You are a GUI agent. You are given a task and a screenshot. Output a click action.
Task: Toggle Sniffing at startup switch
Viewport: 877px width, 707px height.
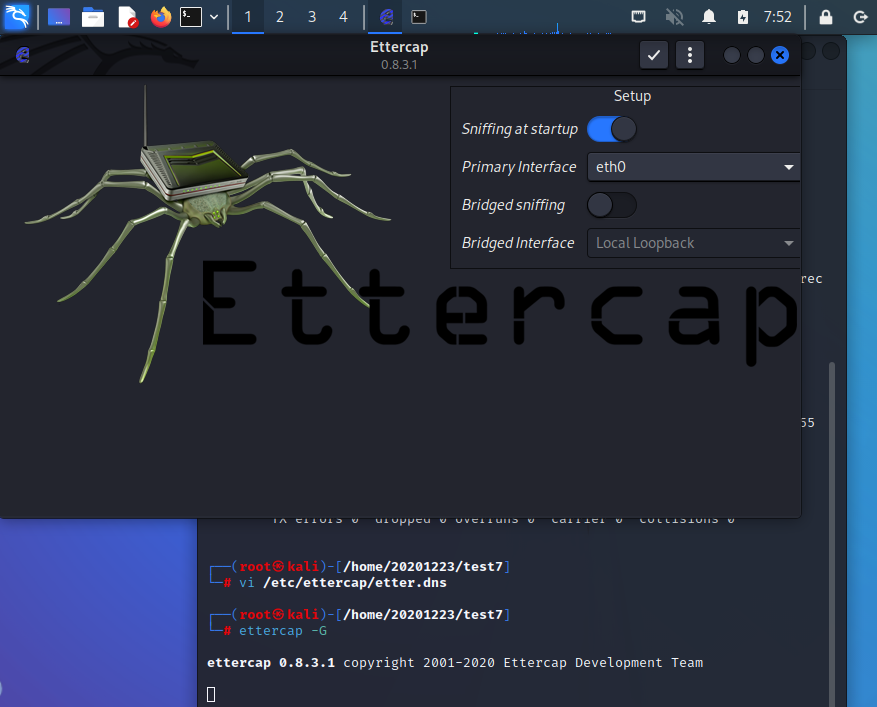[x=611, y=129]
